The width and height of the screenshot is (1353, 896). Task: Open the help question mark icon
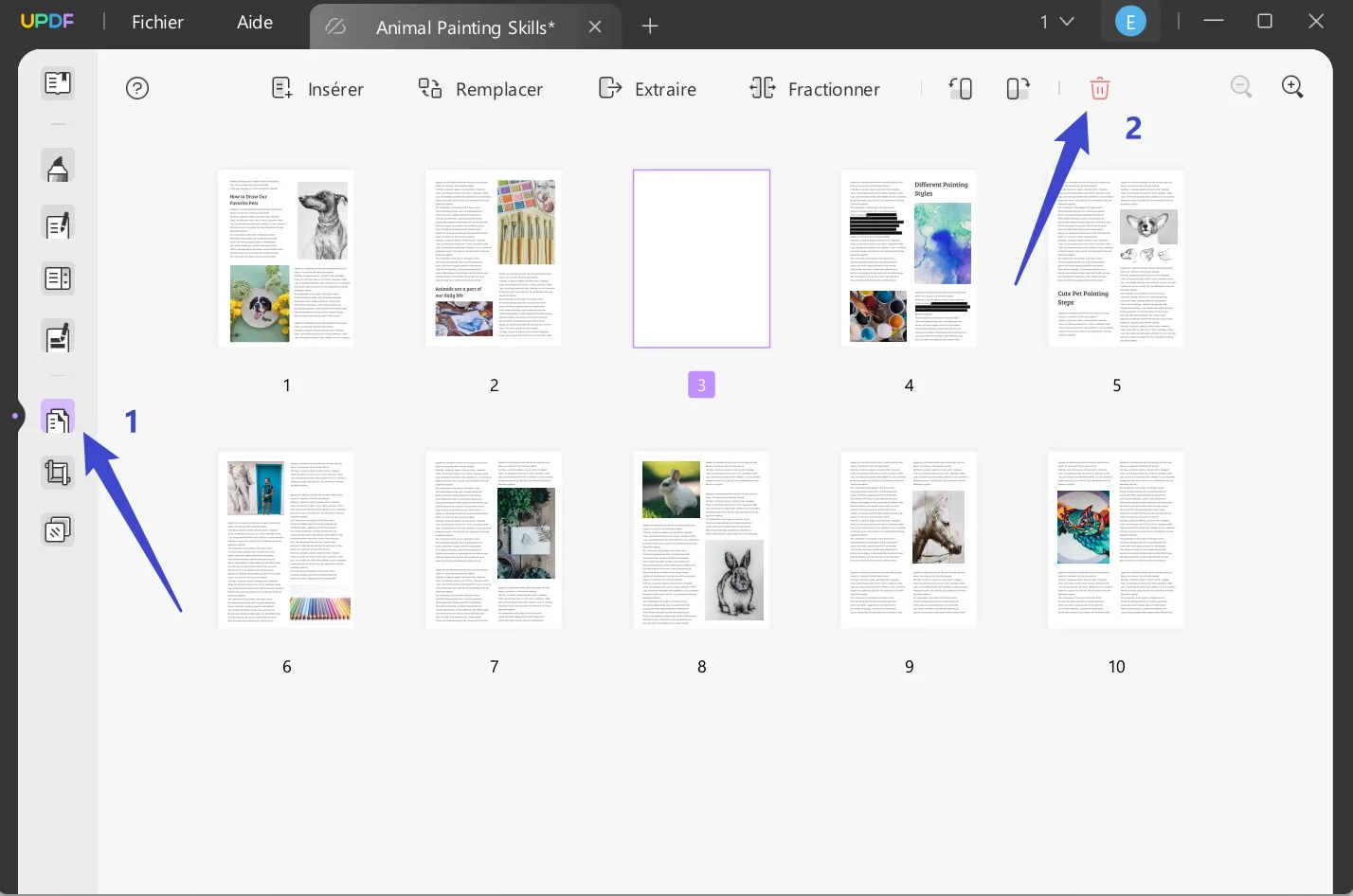[x=136, y=87]
